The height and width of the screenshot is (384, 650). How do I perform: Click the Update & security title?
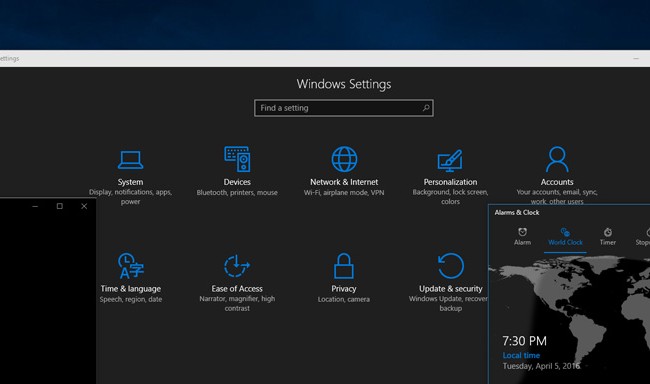tap(451, 289)
